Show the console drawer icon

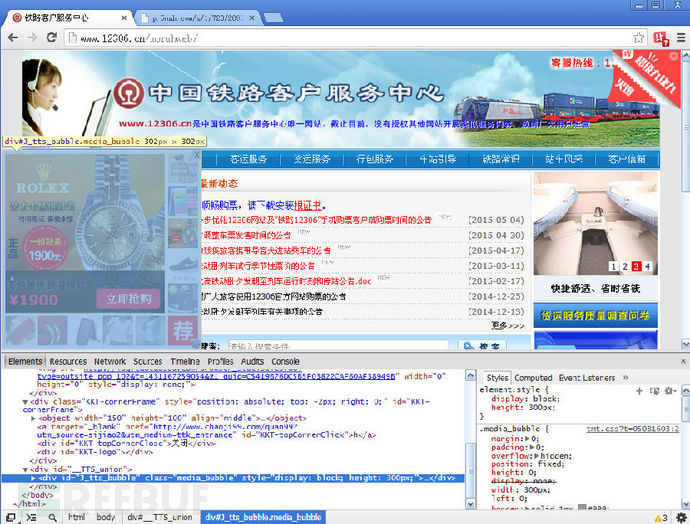point(31,517)
